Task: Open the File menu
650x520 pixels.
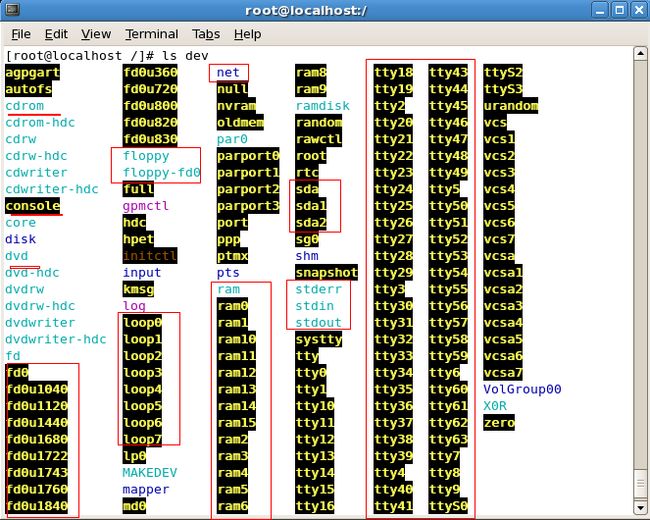Action: 21,34
